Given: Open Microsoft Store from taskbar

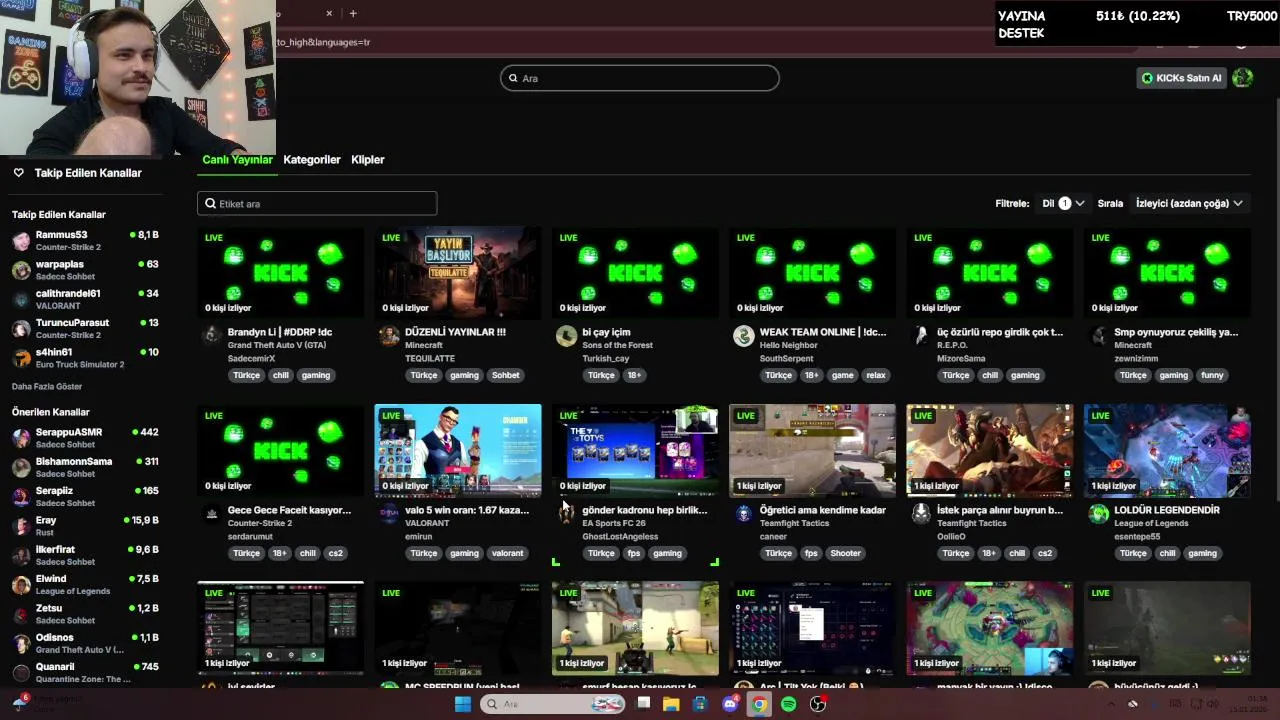Looking at the screenshot, I should [700, 704].
